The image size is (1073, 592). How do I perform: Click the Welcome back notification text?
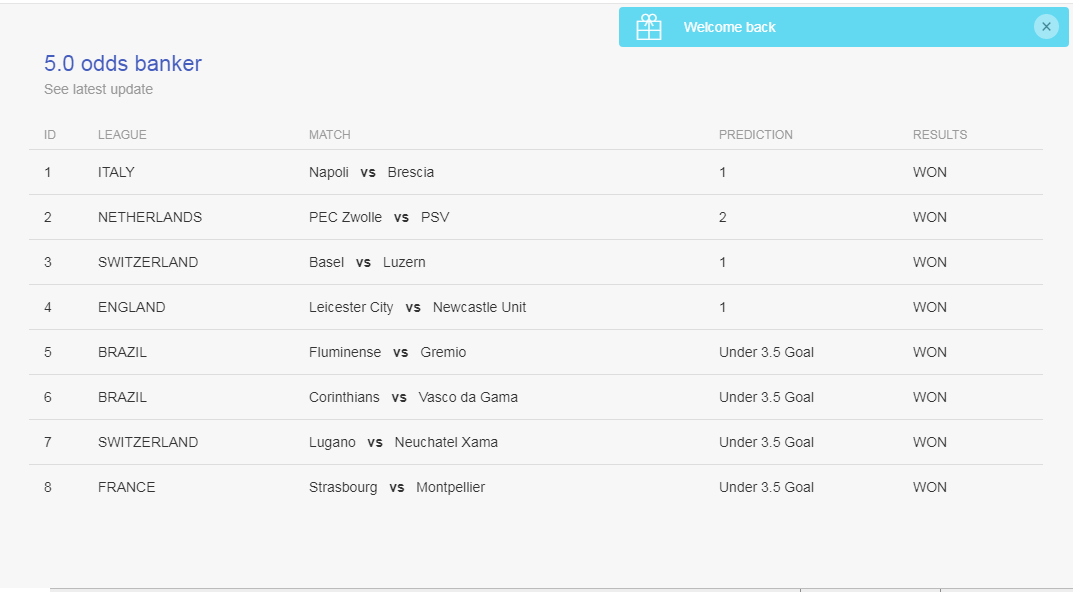pos(729,27)
